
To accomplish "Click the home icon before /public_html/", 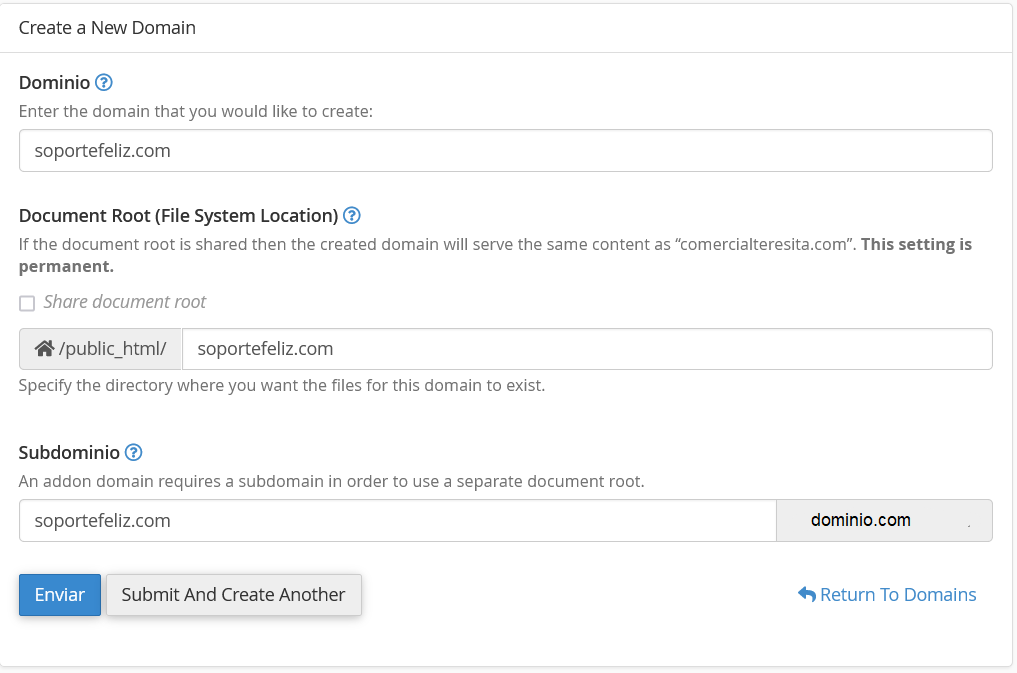I will pyautogui.click(x=44, y=349).
